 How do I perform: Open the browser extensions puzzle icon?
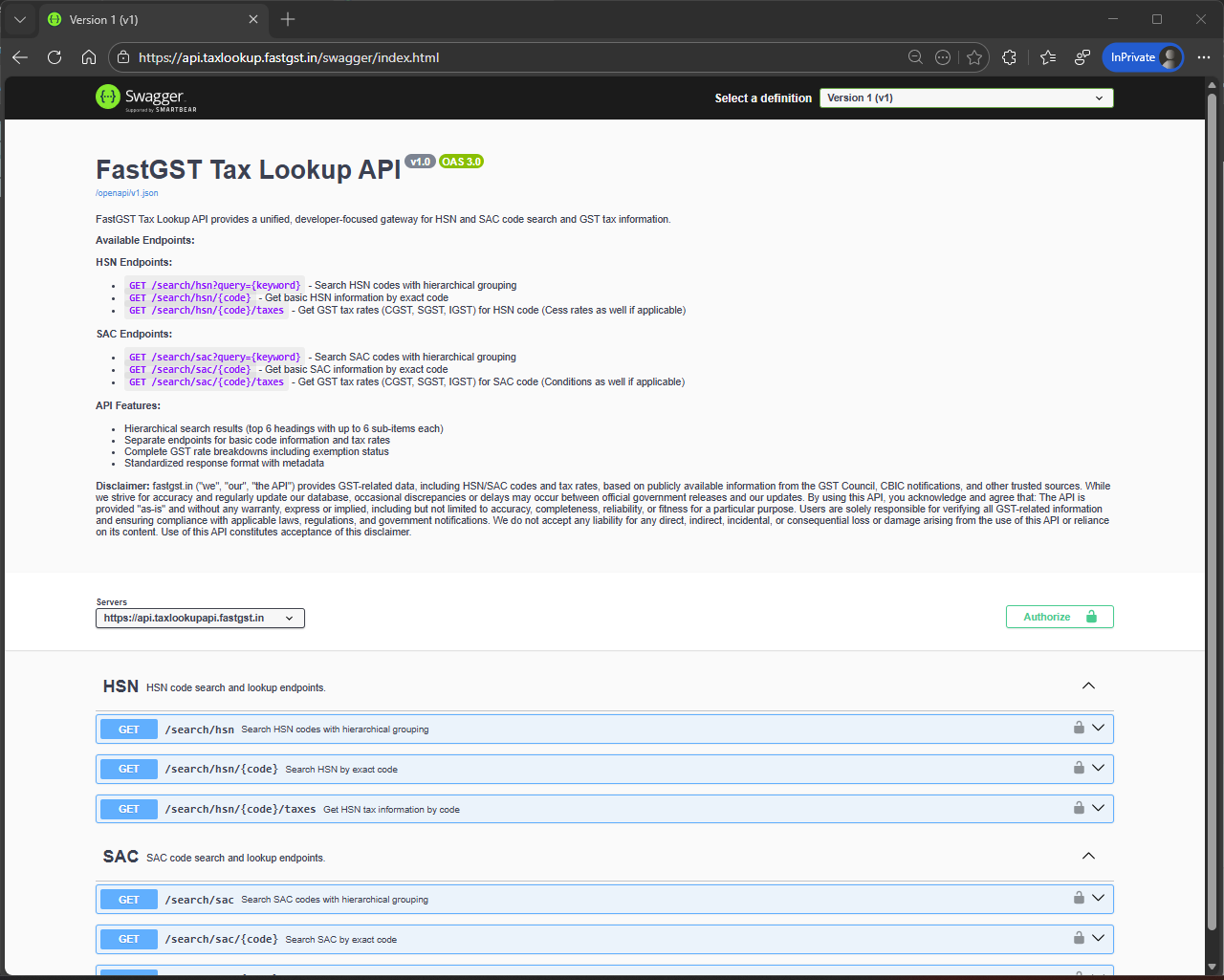[x=1009, y=57]
